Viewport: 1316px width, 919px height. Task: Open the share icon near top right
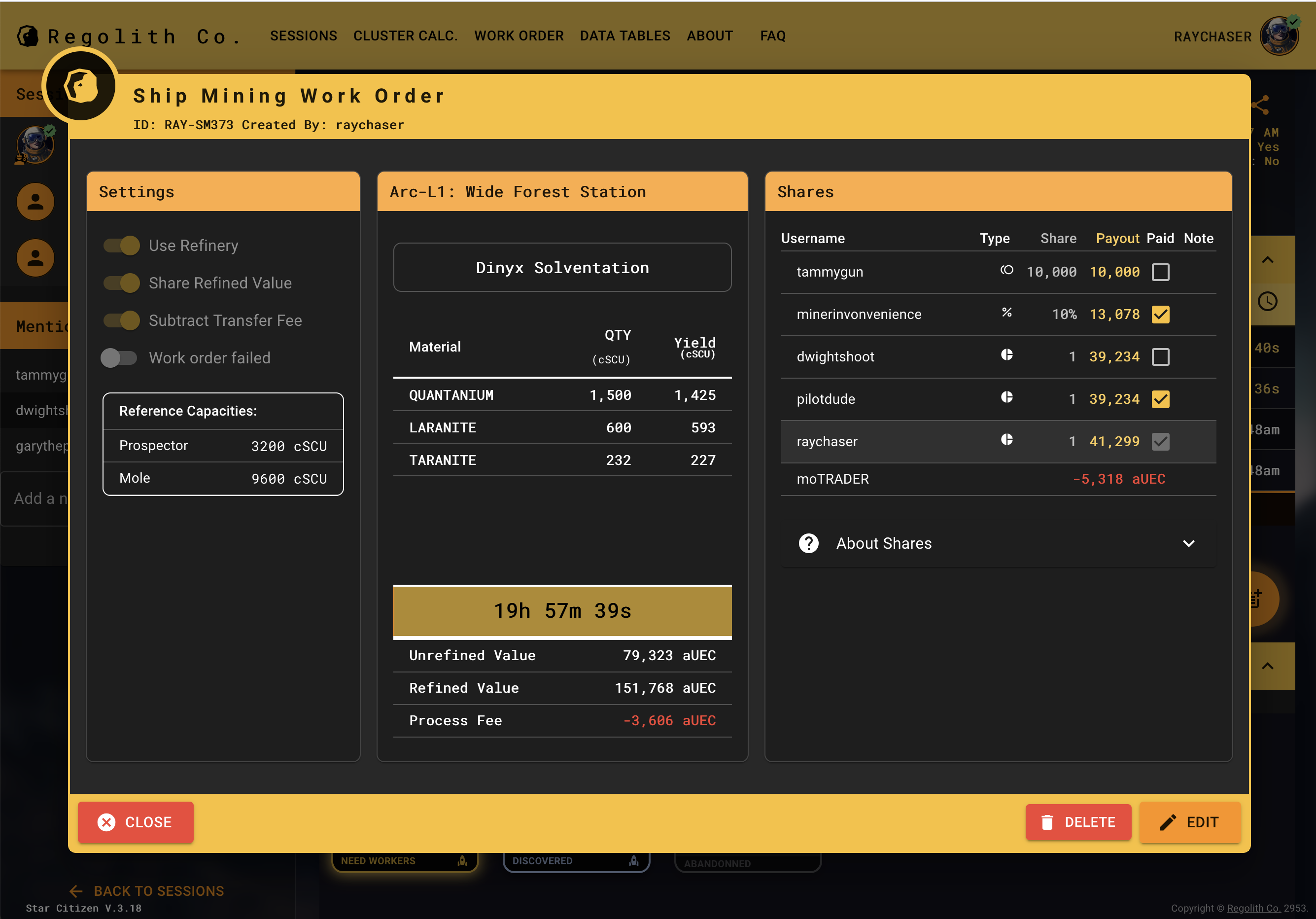(1260, 105)
